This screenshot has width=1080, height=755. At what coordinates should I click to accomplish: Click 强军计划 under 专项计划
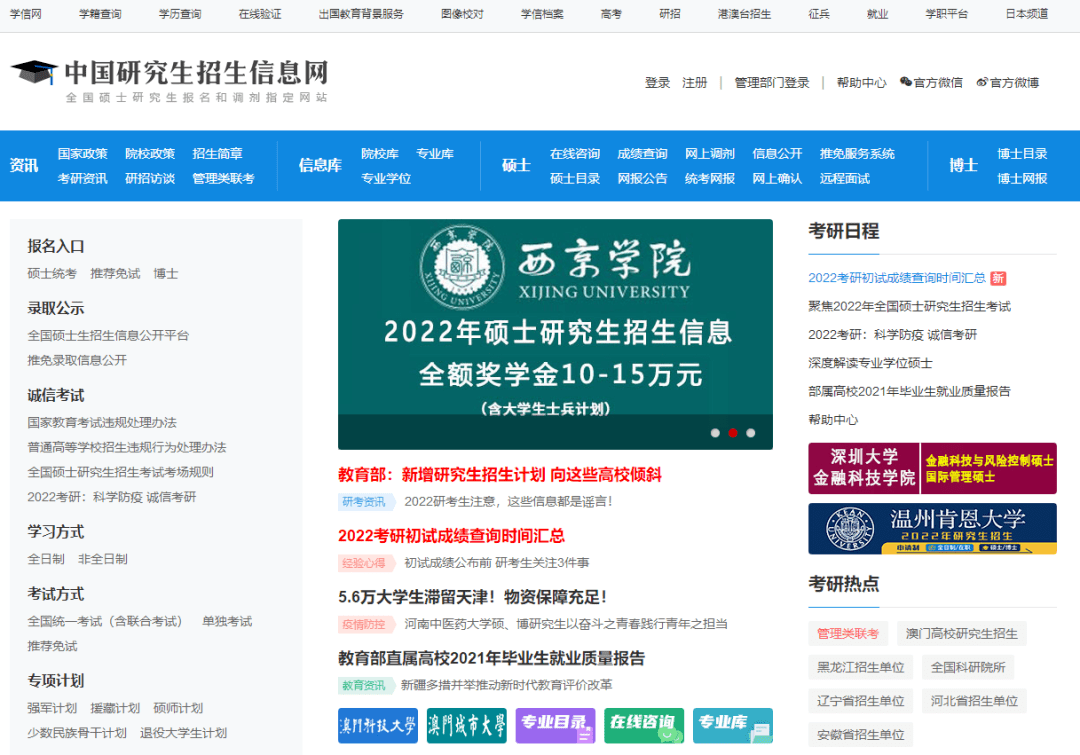tap(52, 708)
